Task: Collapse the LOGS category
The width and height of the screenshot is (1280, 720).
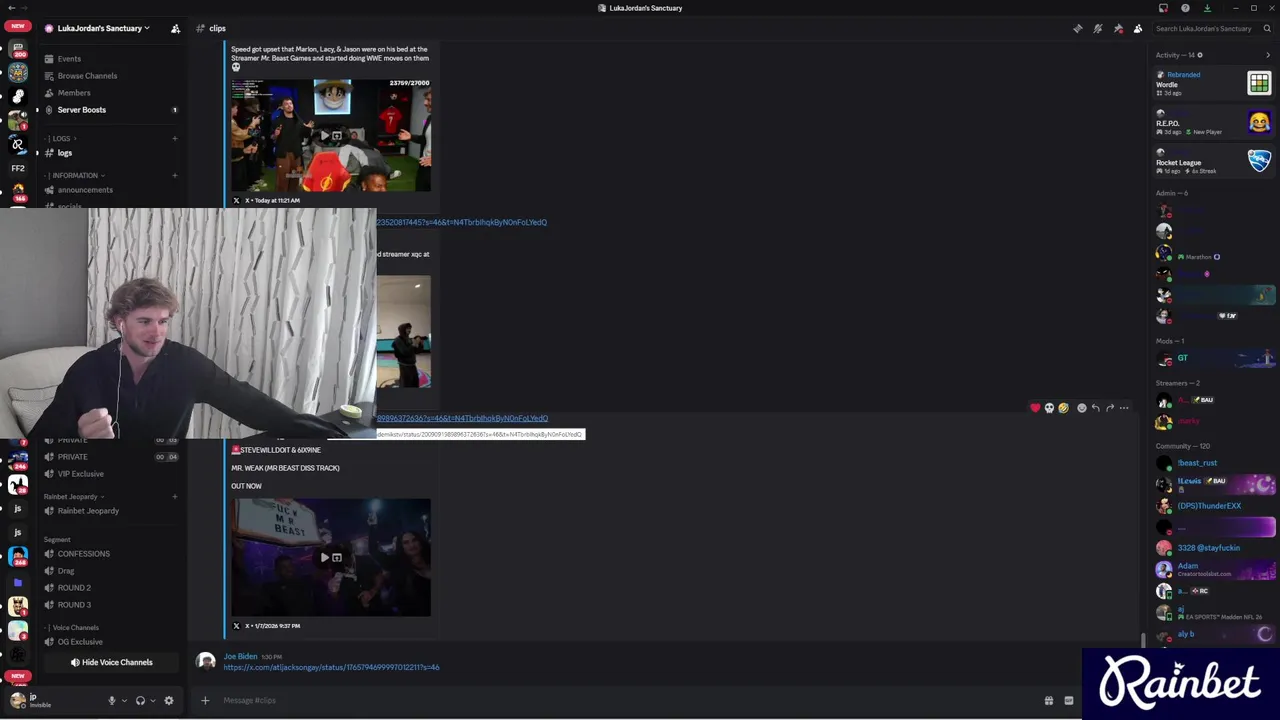Action: point(62,138)
